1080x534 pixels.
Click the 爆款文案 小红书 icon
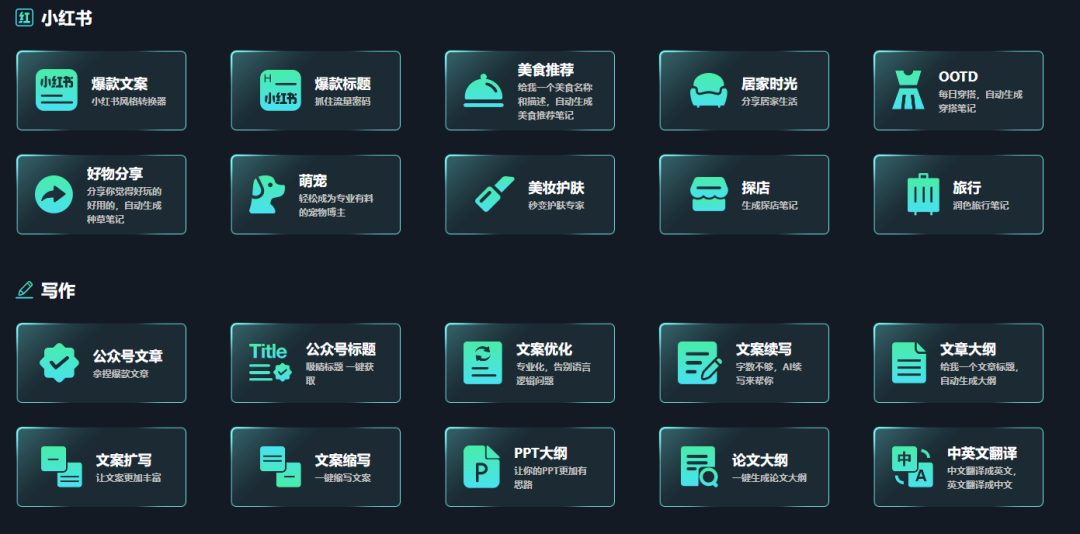tap(58, 91)
